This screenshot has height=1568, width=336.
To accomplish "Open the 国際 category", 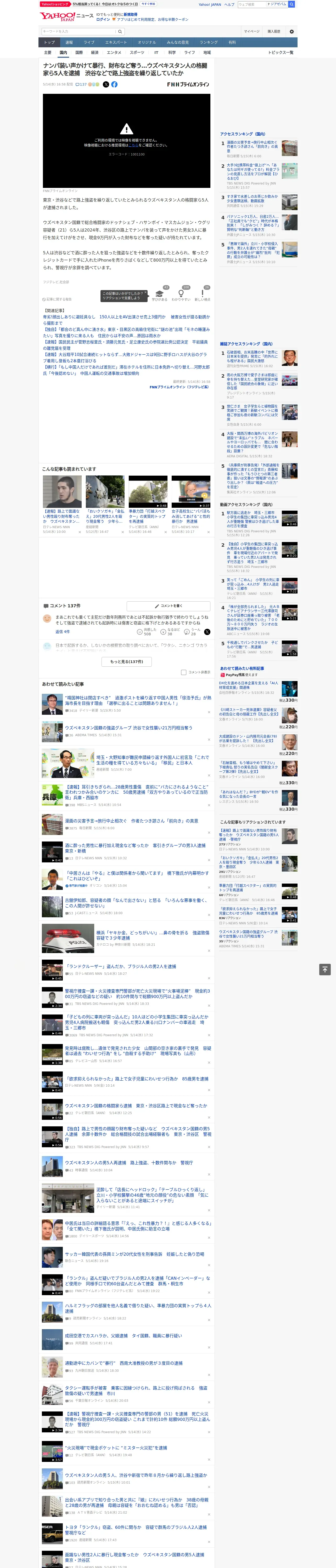I will point(79,53).
